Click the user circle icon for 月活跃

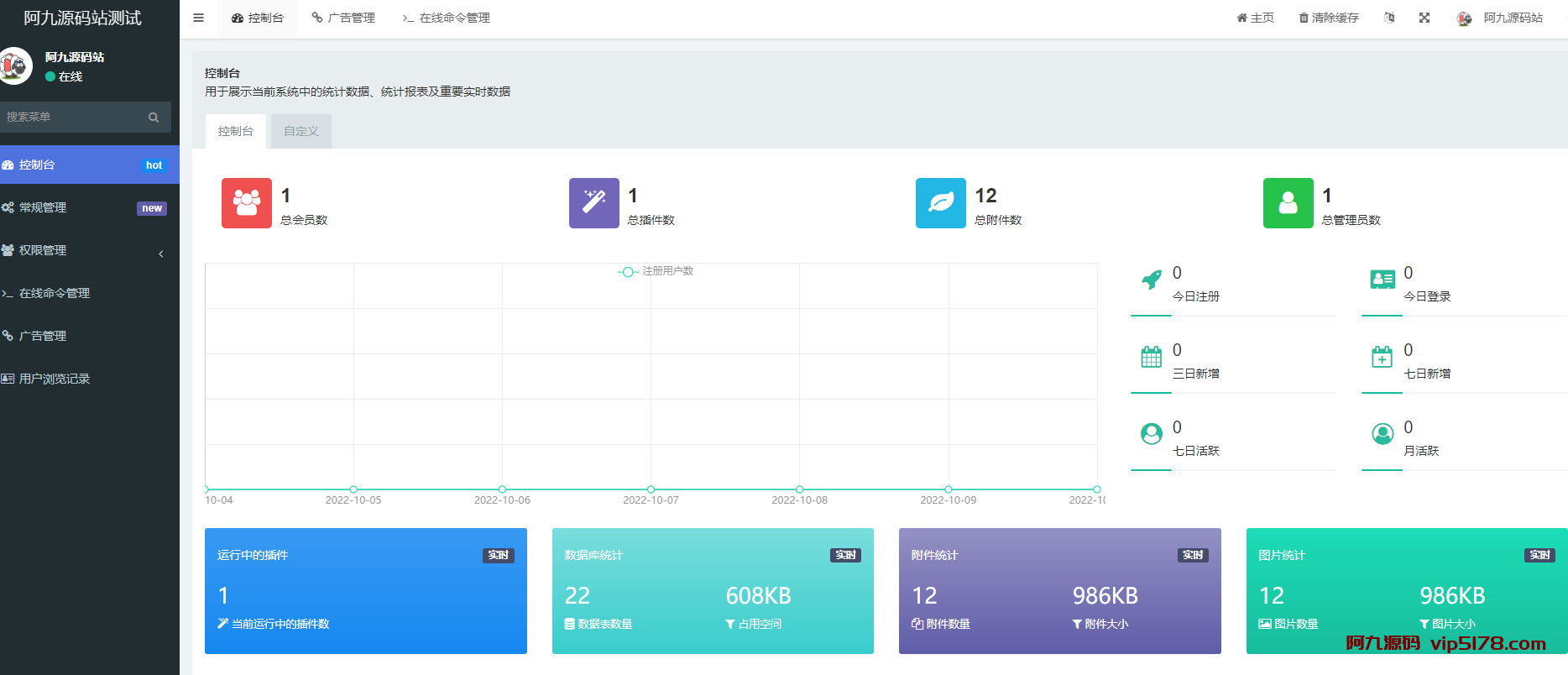[x=1382, y=433]
